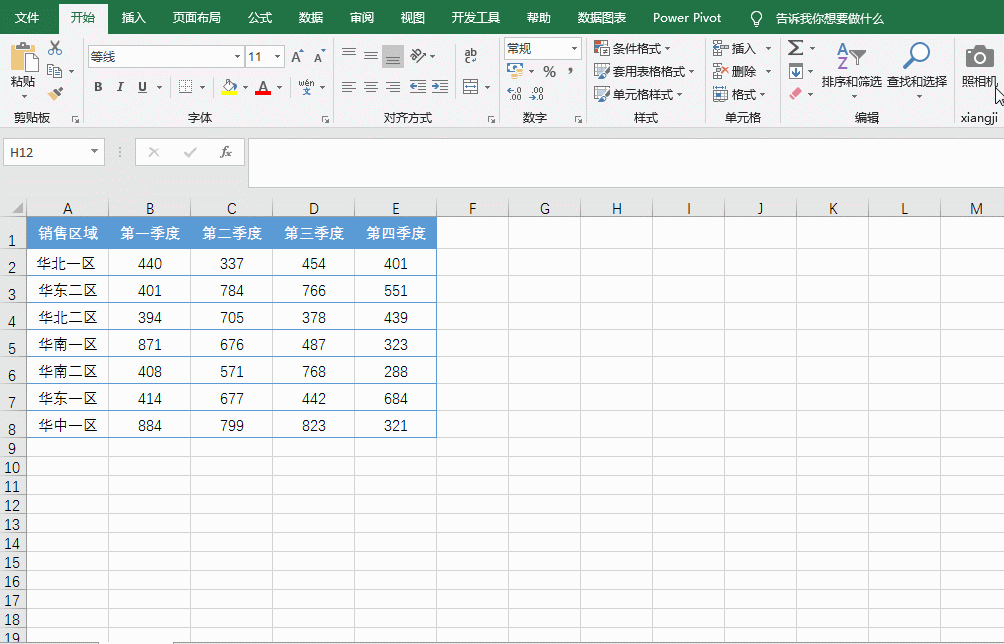Toggle Bold formatting
The width and height of the screenshot is (1004, 644).
pos(98,86)
